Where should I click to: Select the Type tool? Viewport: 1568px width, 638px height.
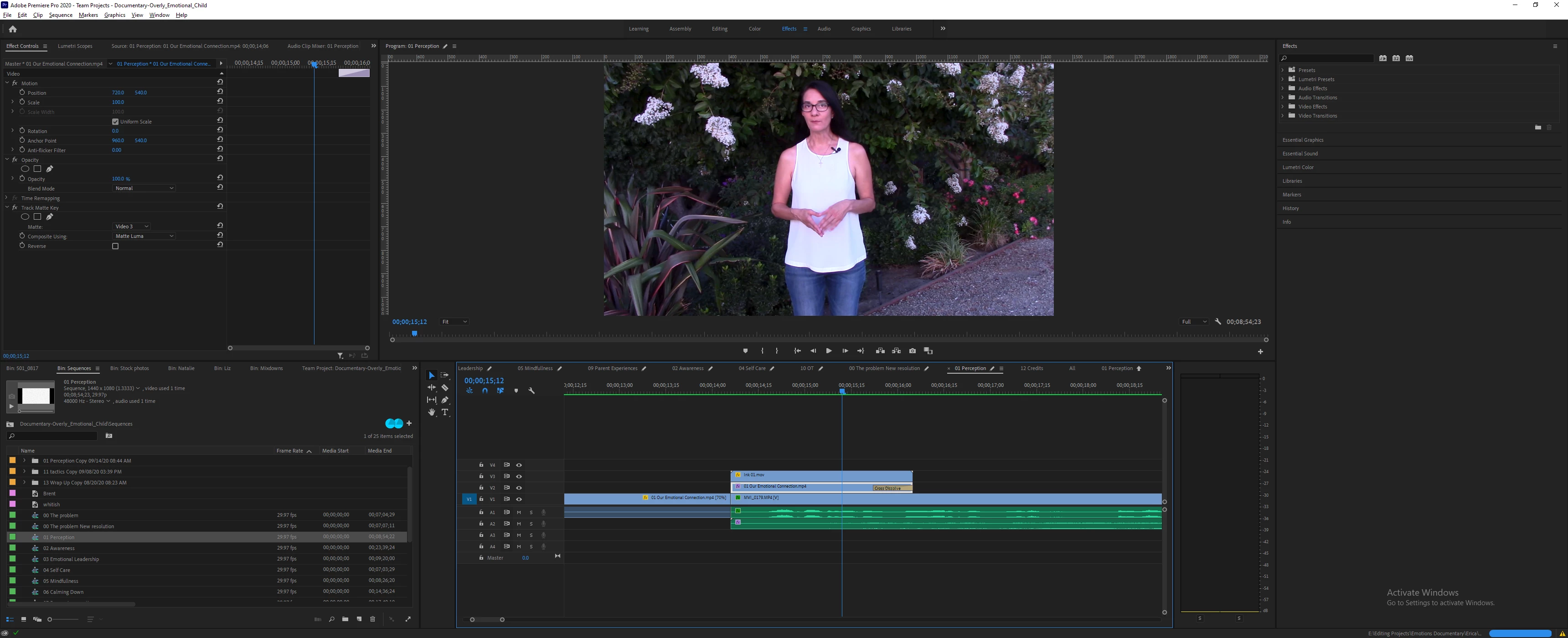tap(445, 413)
